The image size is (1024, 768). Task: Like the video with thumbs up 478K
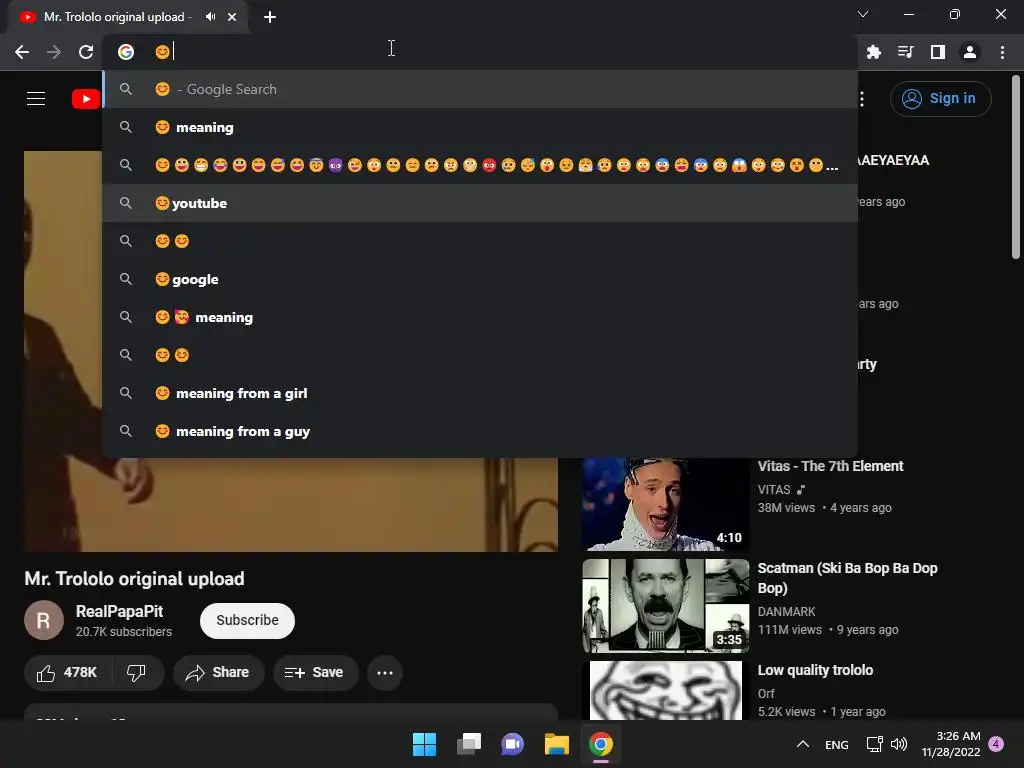point(67,673)
